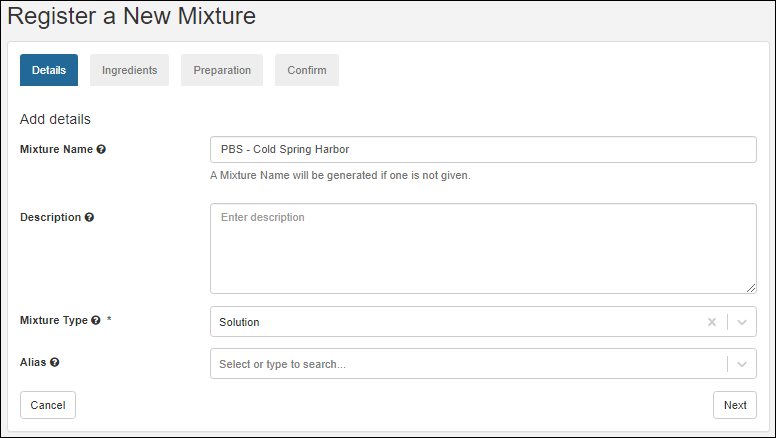Viewport: 776px width, 438px height.
Task: Click the Mixture Type help icon
Action: [96, 321]
